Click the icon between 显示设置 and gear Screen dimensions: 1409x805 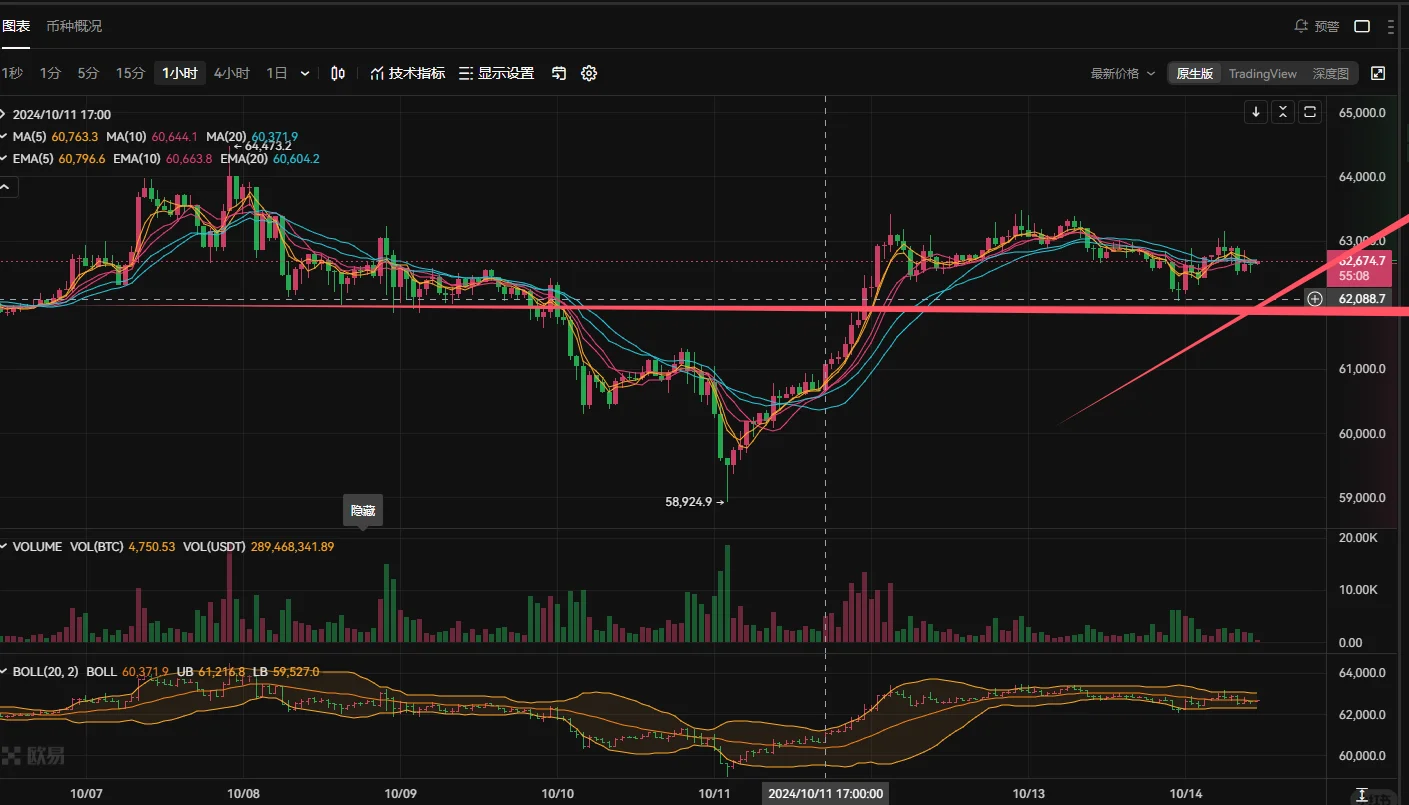click(x=559, y=73)
